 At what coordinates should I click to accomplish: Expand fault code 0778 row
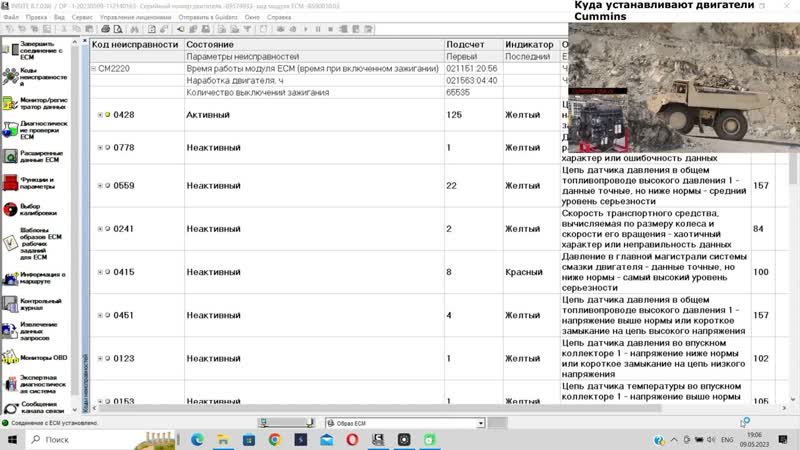(100, 147)
